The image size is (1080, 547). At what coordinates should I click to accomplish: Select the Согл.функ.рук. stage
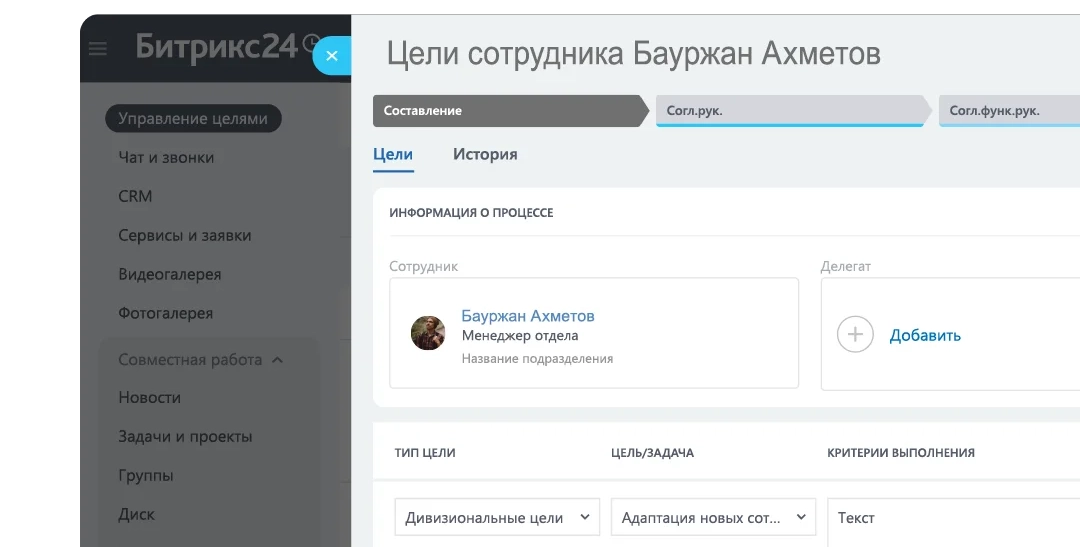pos(1009,111)
